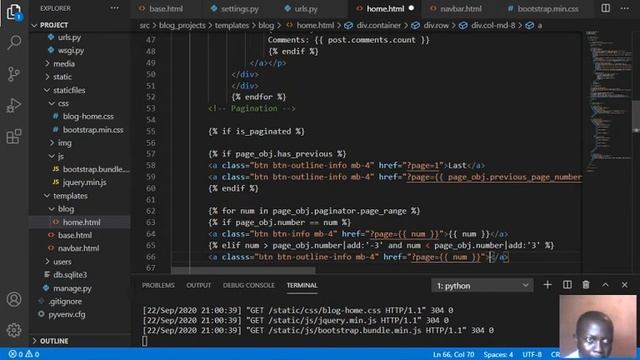Open editor more actions ellipsis
The width and height of the screenshot is (640, 360).
point(625,8)
